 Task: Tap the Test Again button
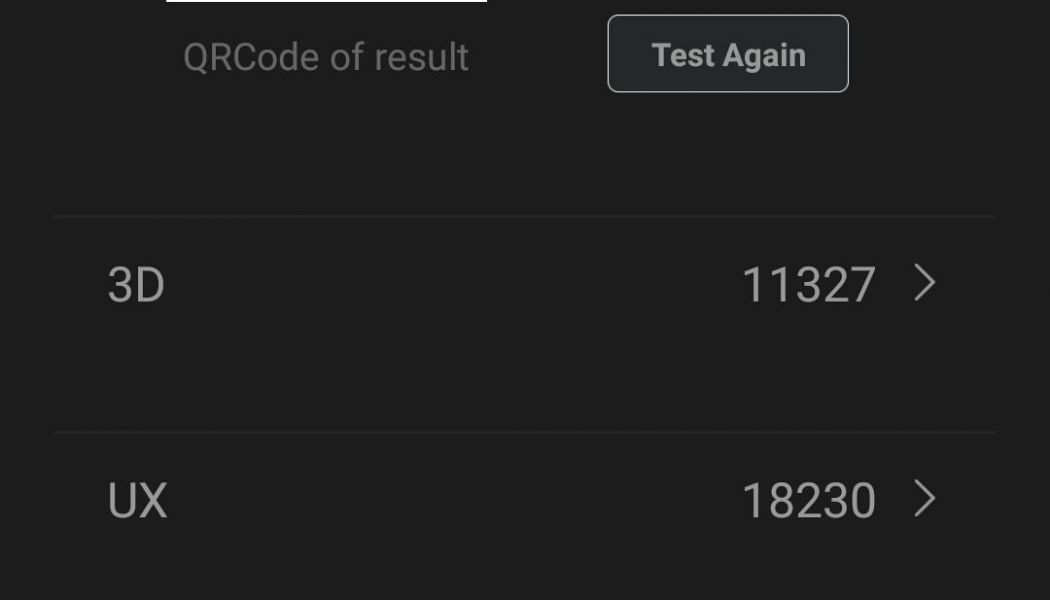[728, 54]
